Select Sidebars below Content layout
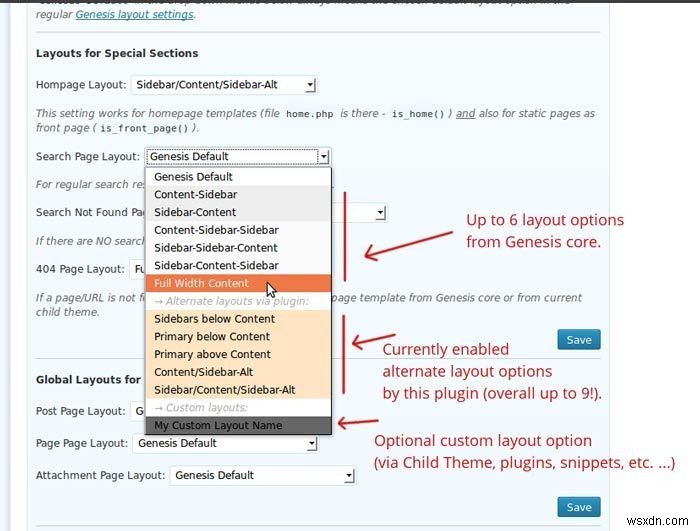This screenshot has width=700, height=531. point(214,319)
